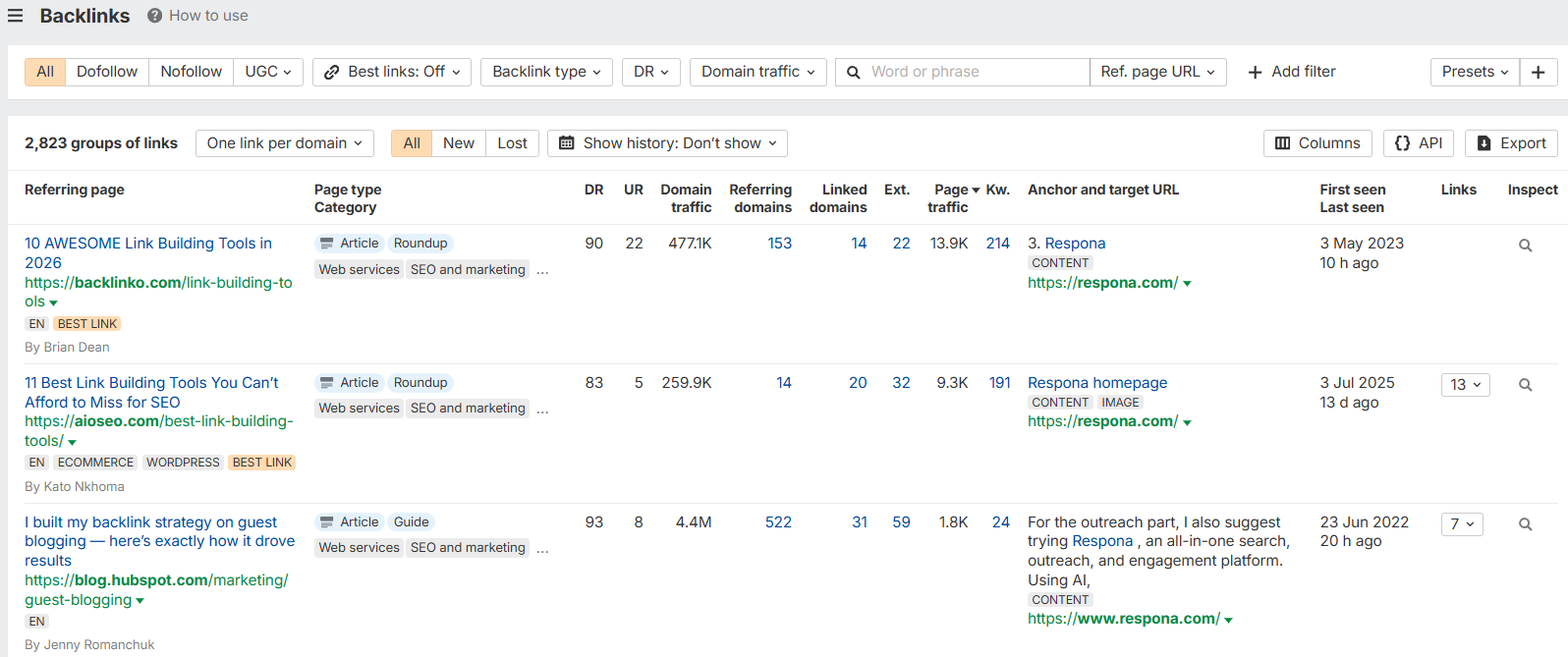This screenshot has width=1568, height=657.
Task: Inspect the aioseo row with magnifier
Action: 1526,385
